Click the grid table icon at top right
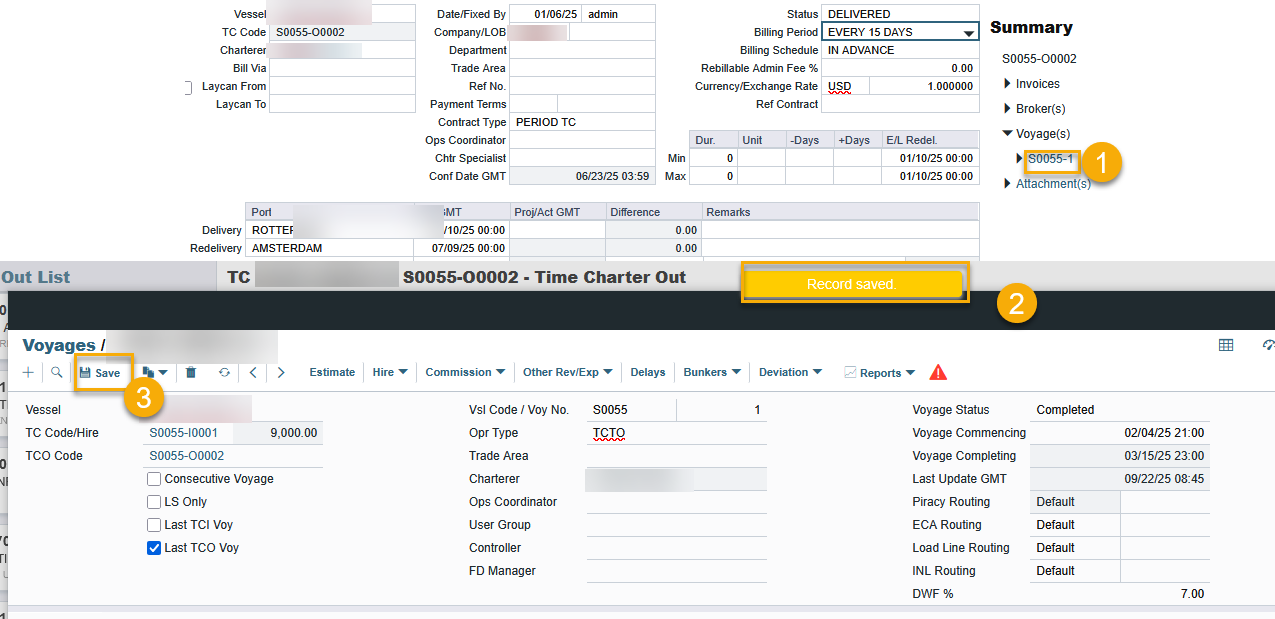The image size is (1275, 619). 1225,345
